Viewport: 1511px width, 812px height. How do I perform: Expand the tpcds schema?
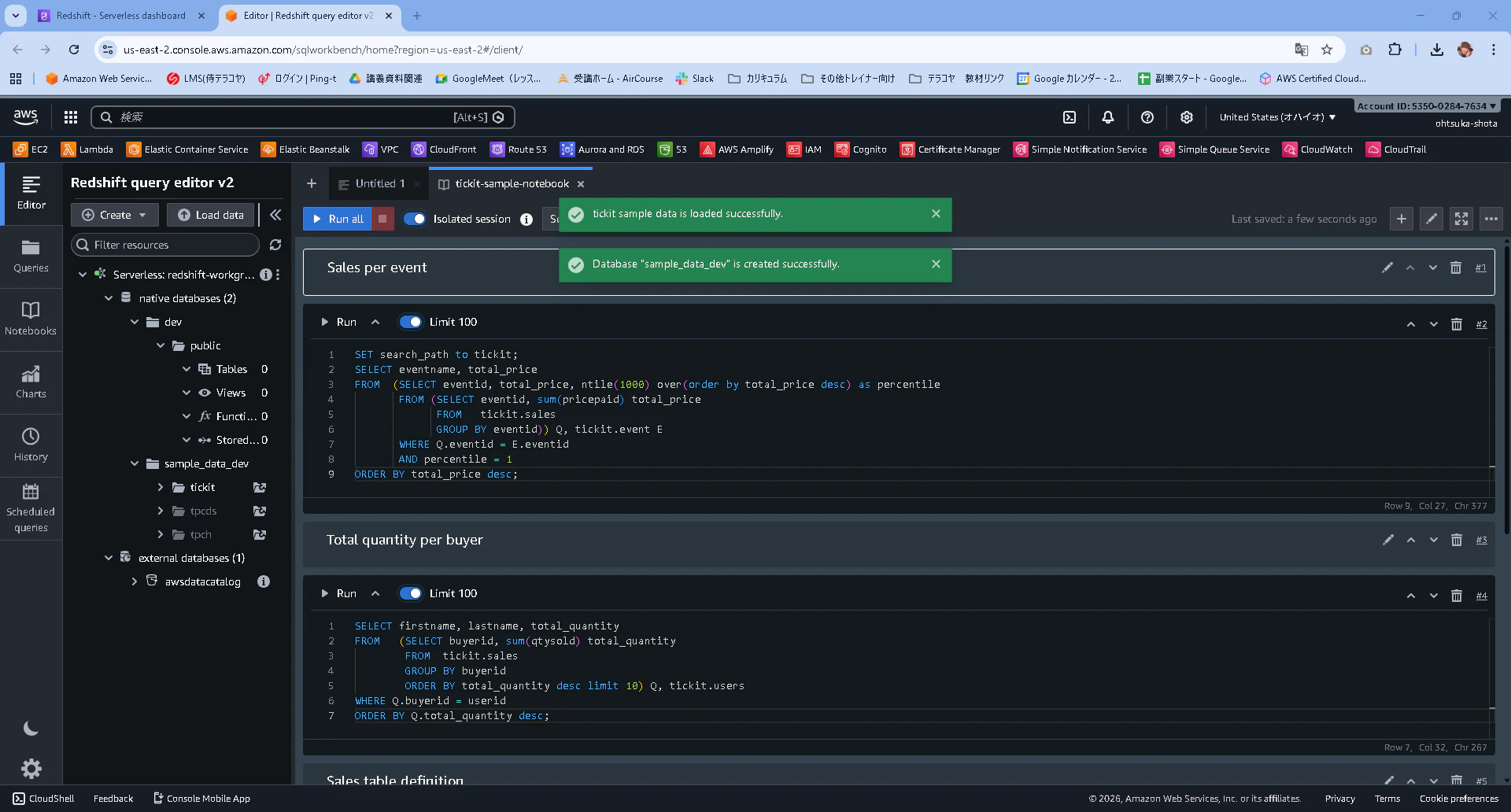[x=161, y=511]
